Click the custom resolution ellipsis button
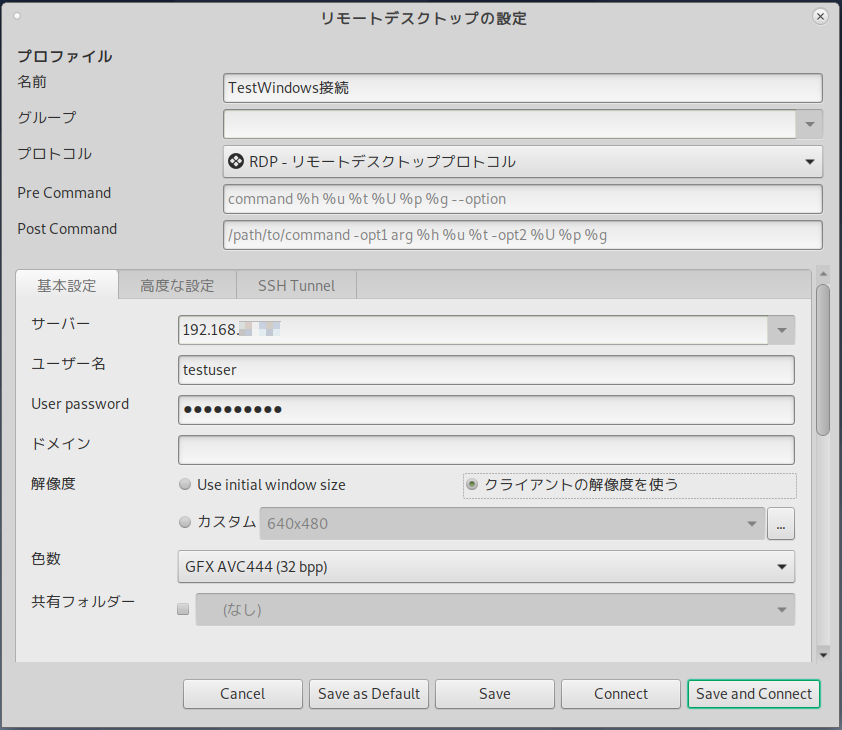Image resolution: width=842 pixels, height=730 pixels. [781, 524]
